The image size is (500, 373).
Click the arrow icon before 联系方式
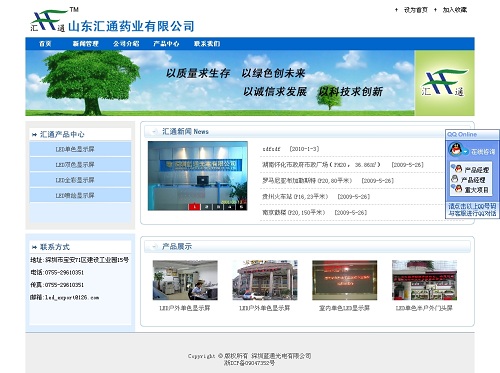pos(34,247)
